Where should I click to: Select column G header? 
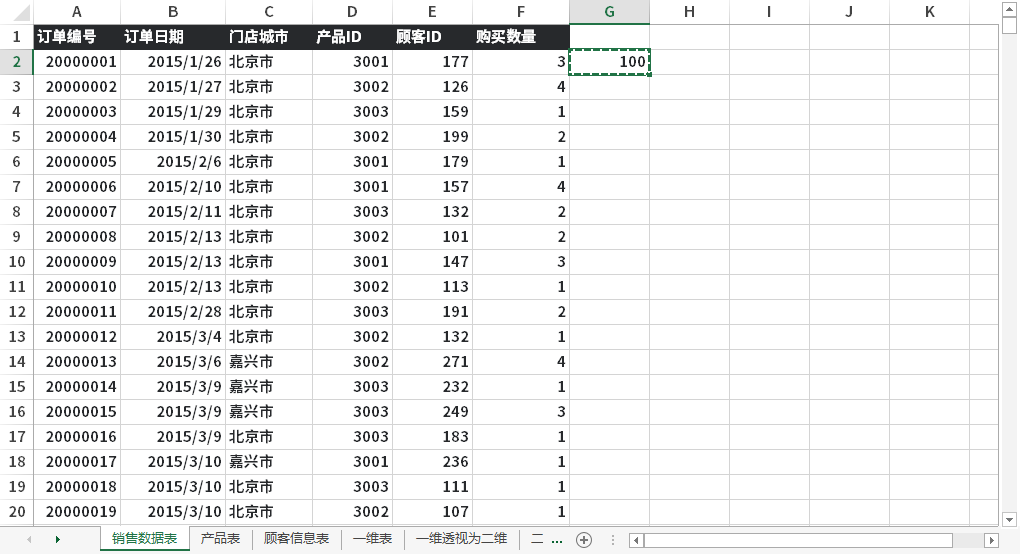pos(610,12)
